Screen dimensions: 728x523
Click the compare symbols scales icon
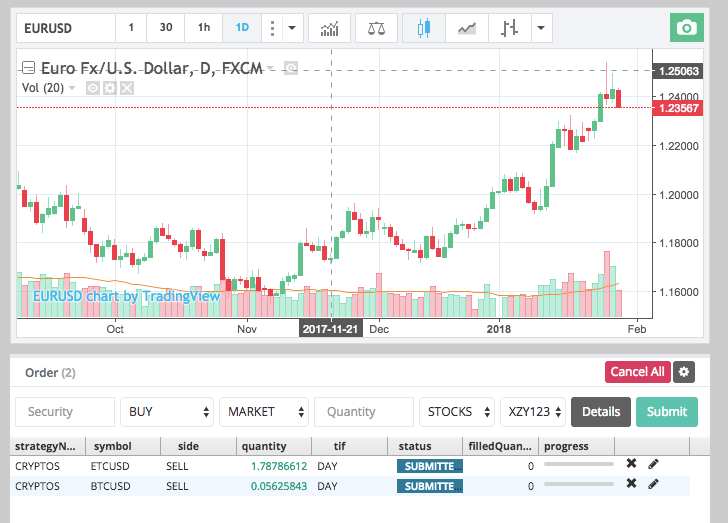point(376,27)
